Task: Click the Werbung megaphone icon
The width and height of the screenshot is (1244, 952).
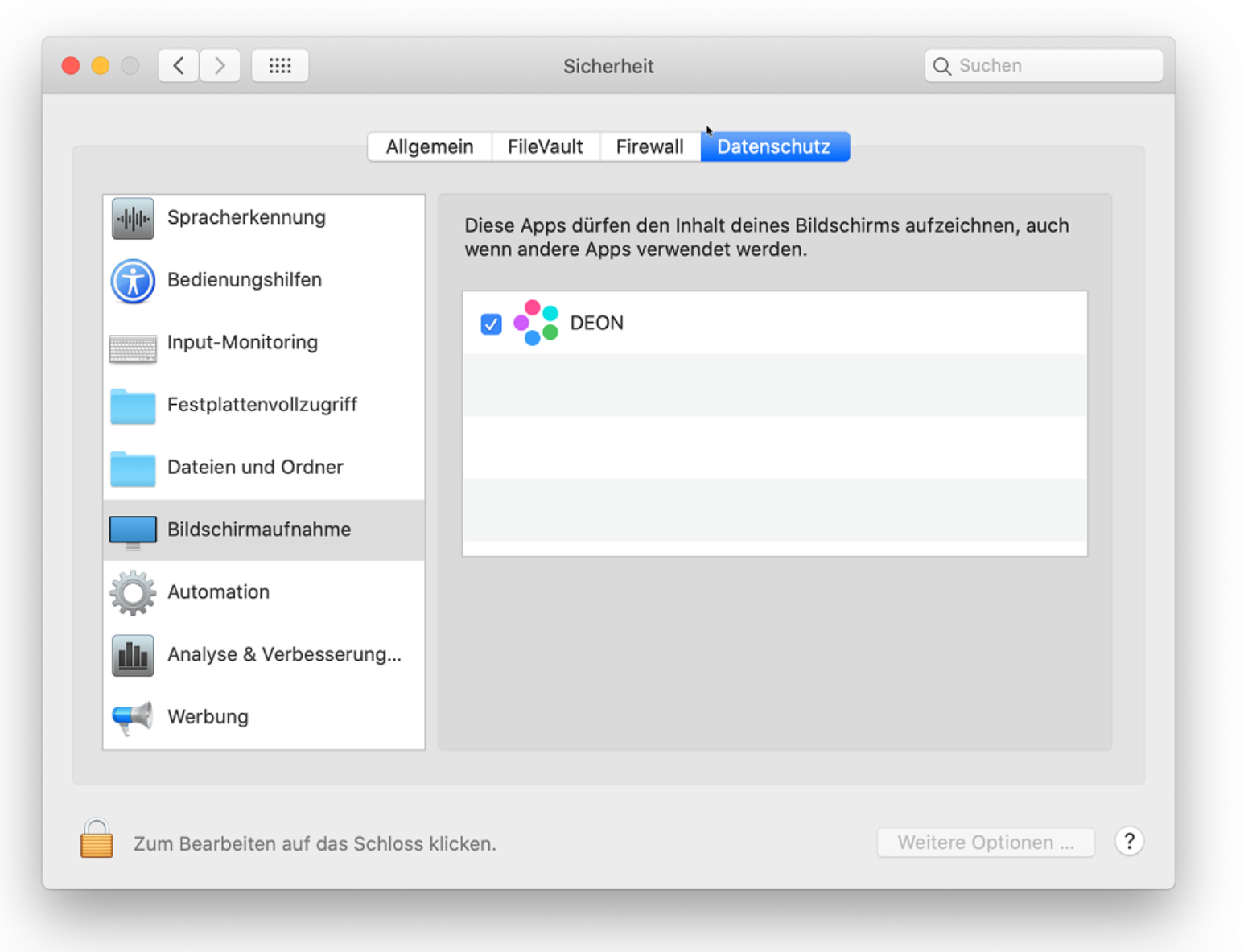Action: (133, 718)
